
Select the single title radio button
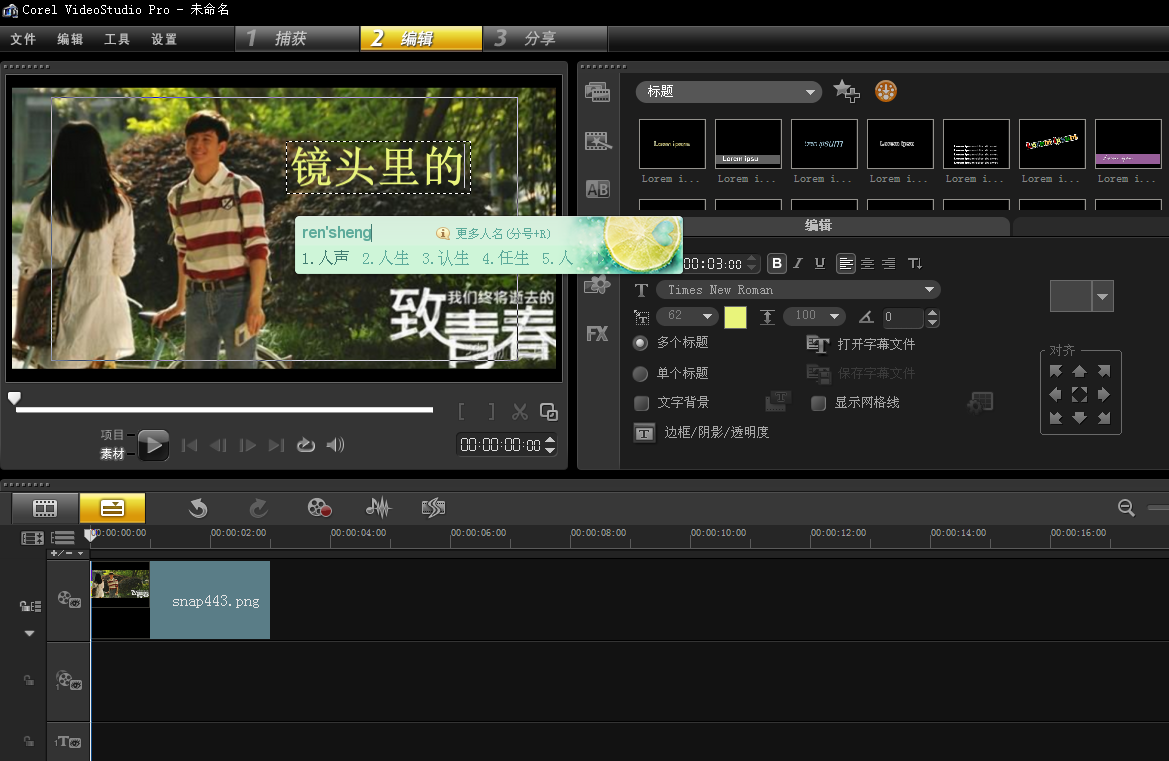pos(640,373)
